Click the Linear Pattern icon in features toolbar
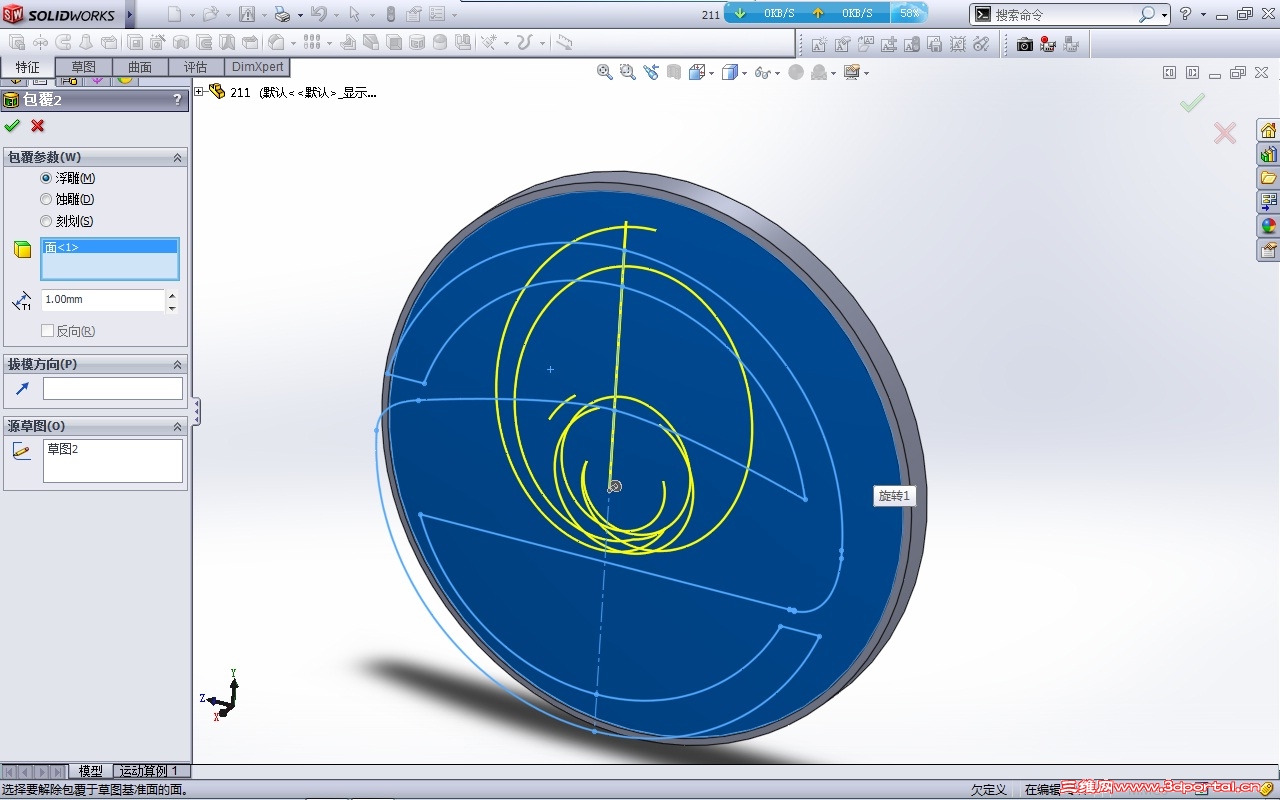 pyautogui.click(x=311, y=42)
